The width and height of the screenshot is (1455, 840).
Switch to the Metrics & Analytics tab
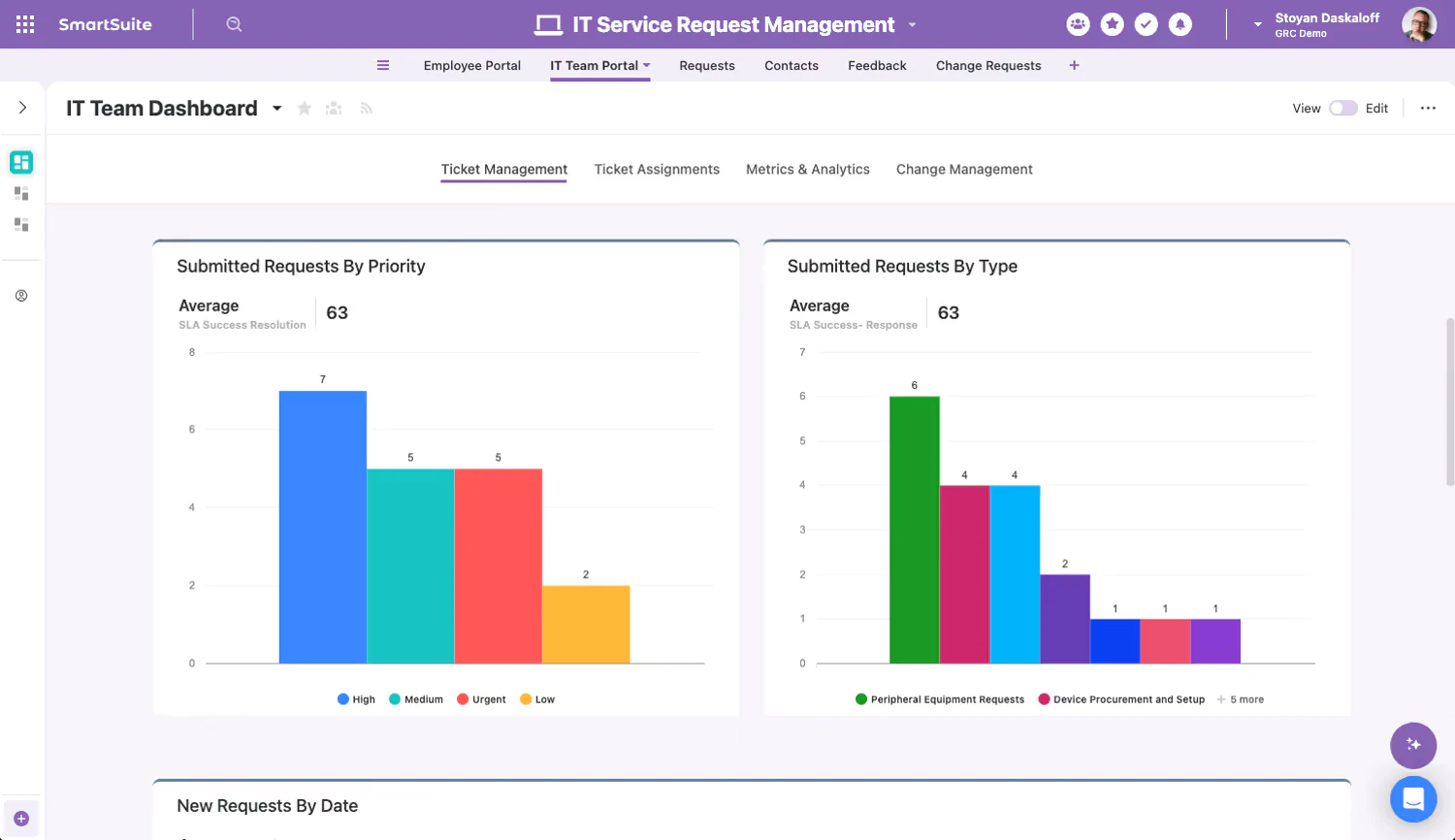pyautogui.click(x=807, y=169)
